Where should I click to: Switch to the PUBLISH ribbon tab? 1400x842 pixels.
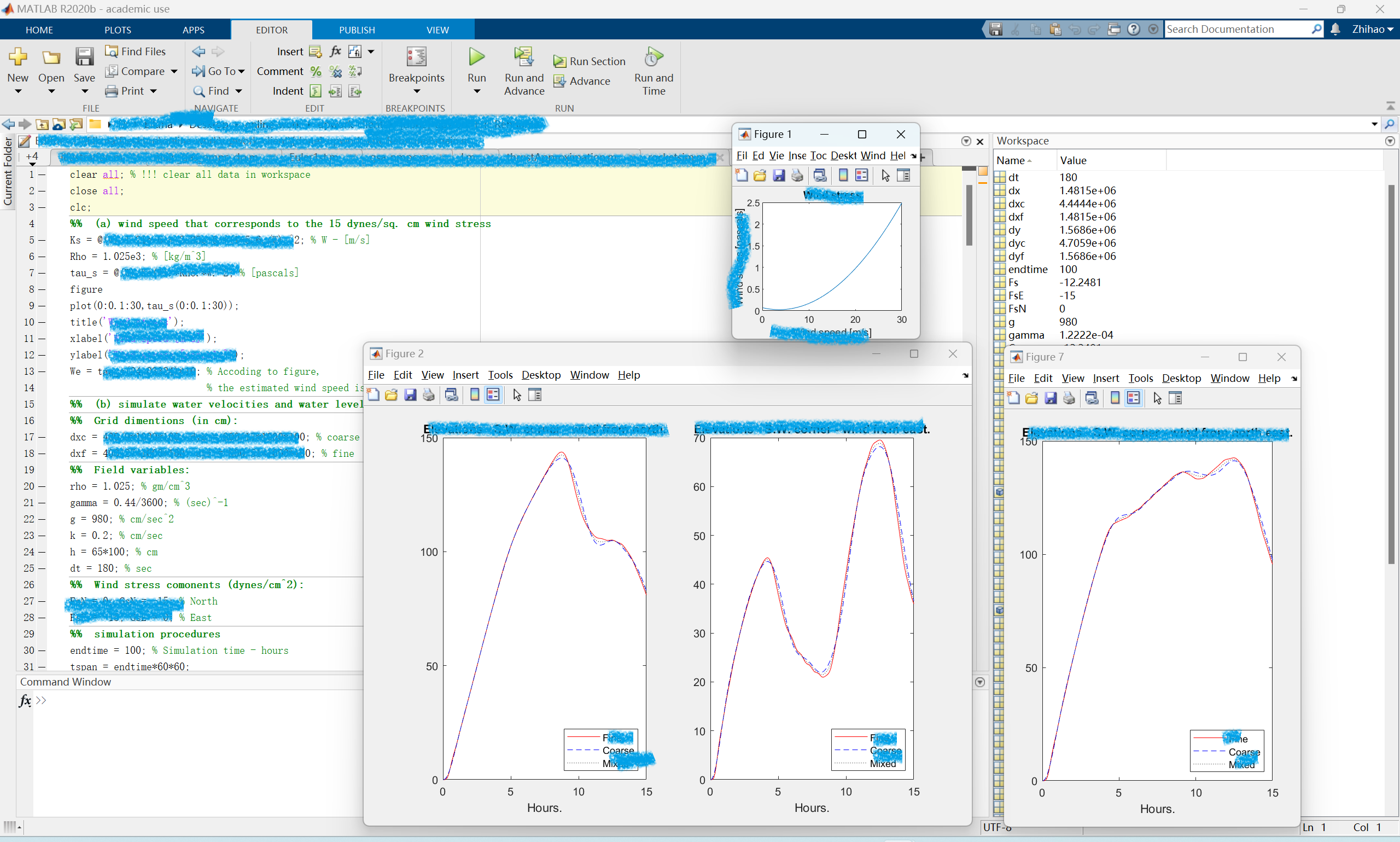point(357,30)
